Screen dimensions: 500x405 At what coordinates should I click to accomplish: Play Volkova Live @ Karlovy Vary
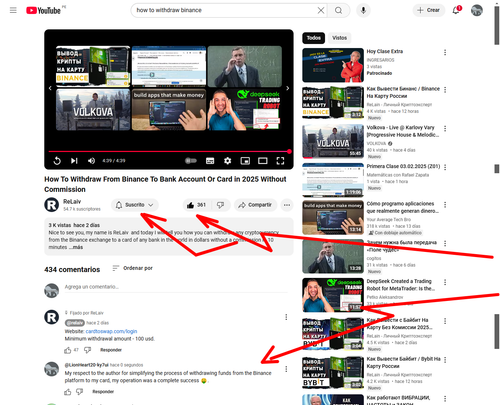pos(333,141)
